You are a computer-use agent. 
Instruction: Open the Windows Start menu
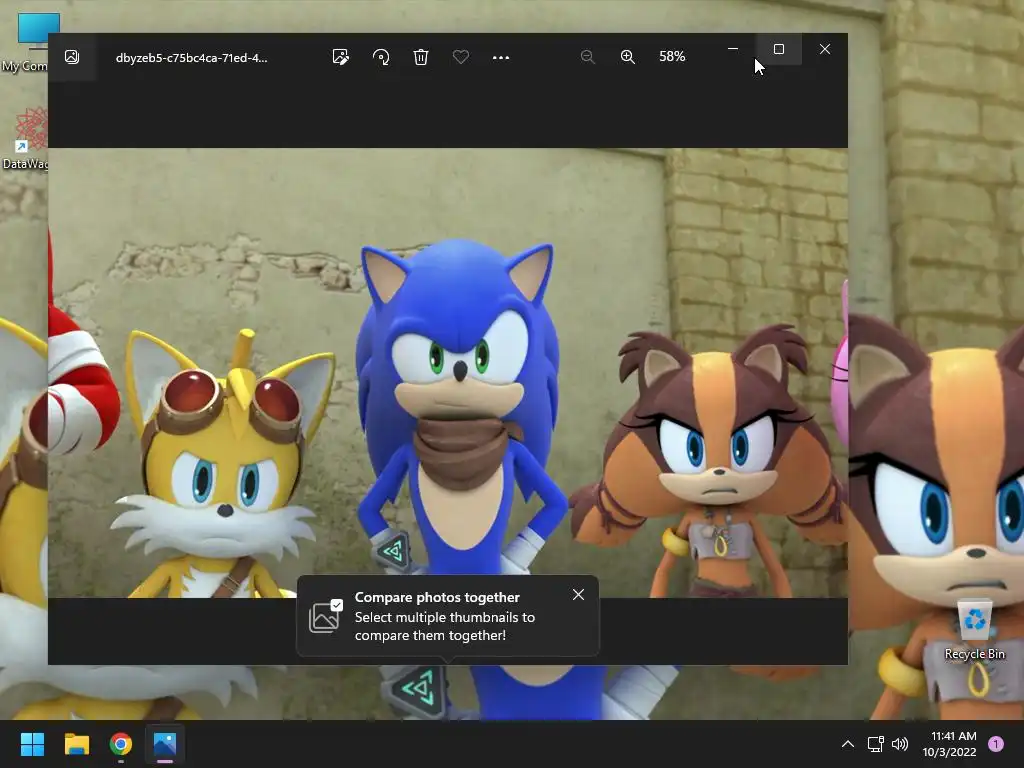click(x=32, y=744)
